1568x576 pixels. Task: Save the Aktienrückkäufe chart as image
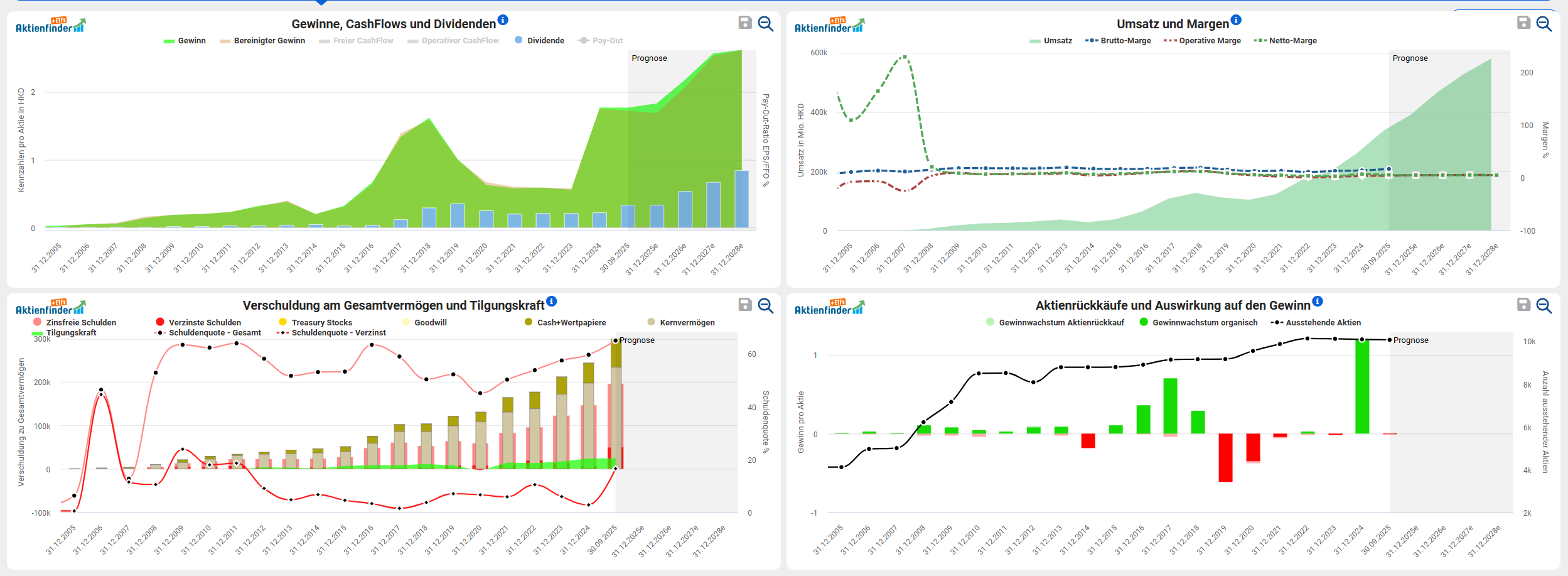1523,305
